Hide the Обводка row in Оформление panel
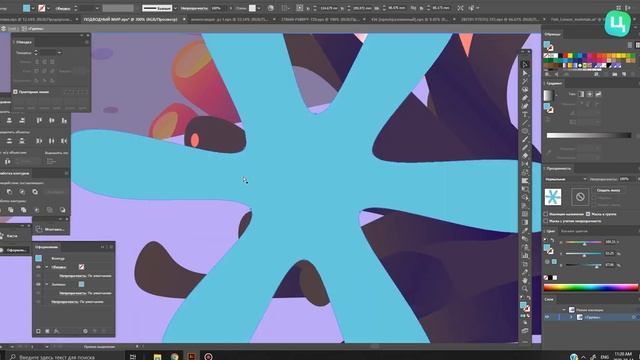Screen dimensions: 640x360 (x=38, y=267)
